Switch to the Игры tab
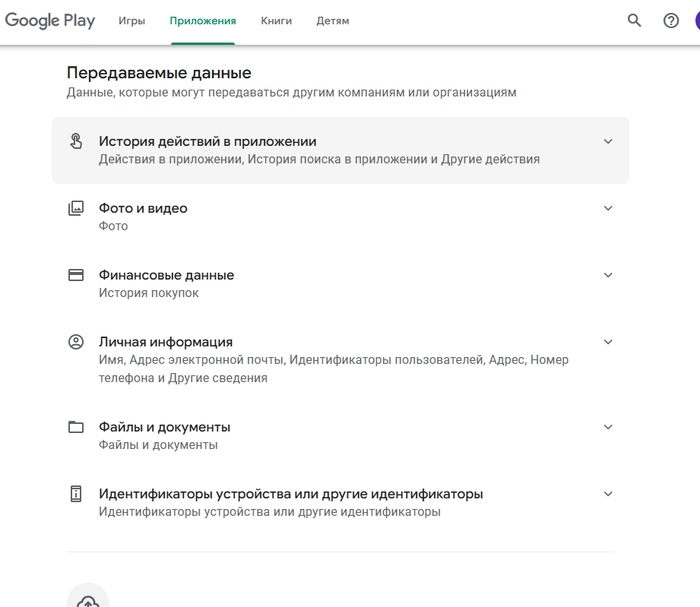 coord(131,21)
